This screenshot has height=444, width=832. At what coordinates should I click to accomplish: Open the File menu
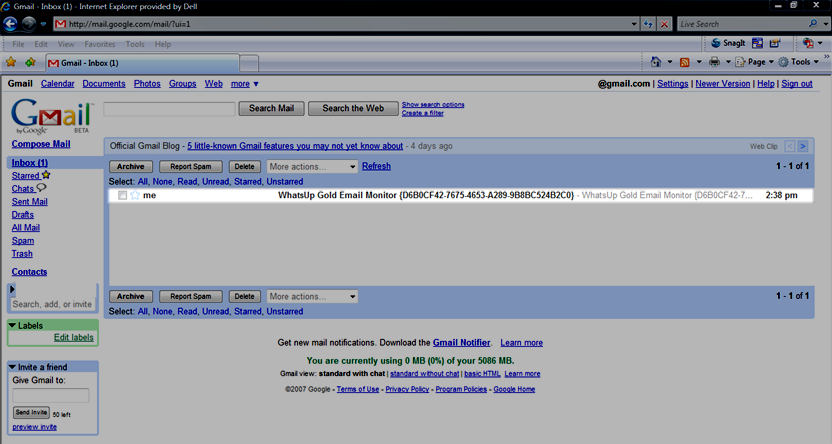pyautogui.click(x=18, y=44)
